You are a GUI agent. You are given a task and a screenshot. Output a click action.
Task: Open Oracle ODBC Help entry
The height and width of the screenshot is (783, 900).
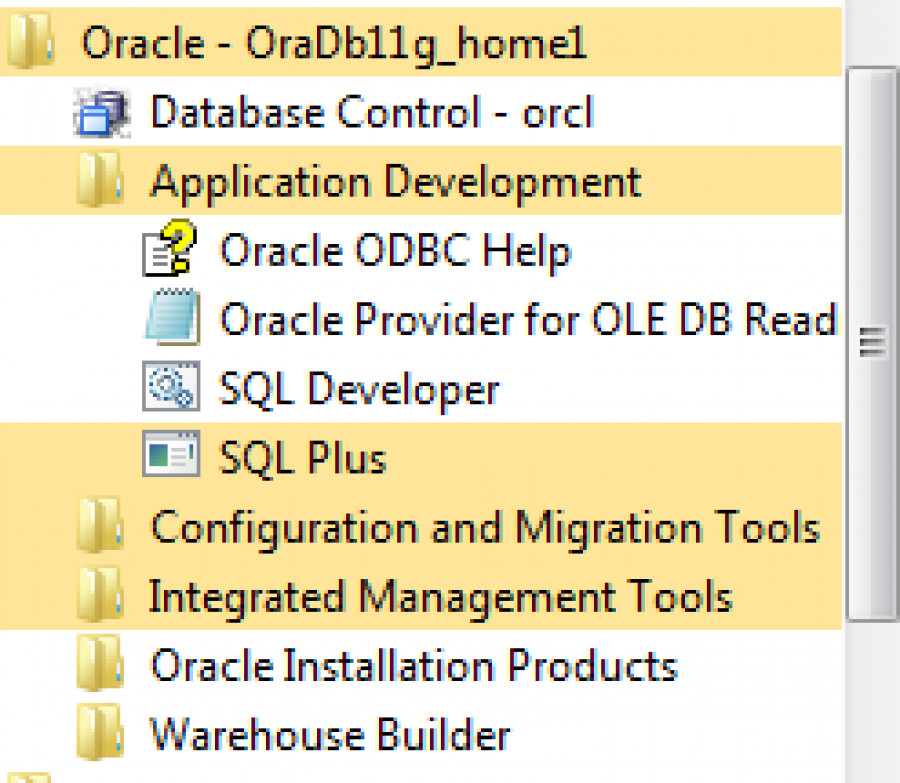[x=395, y=250]
